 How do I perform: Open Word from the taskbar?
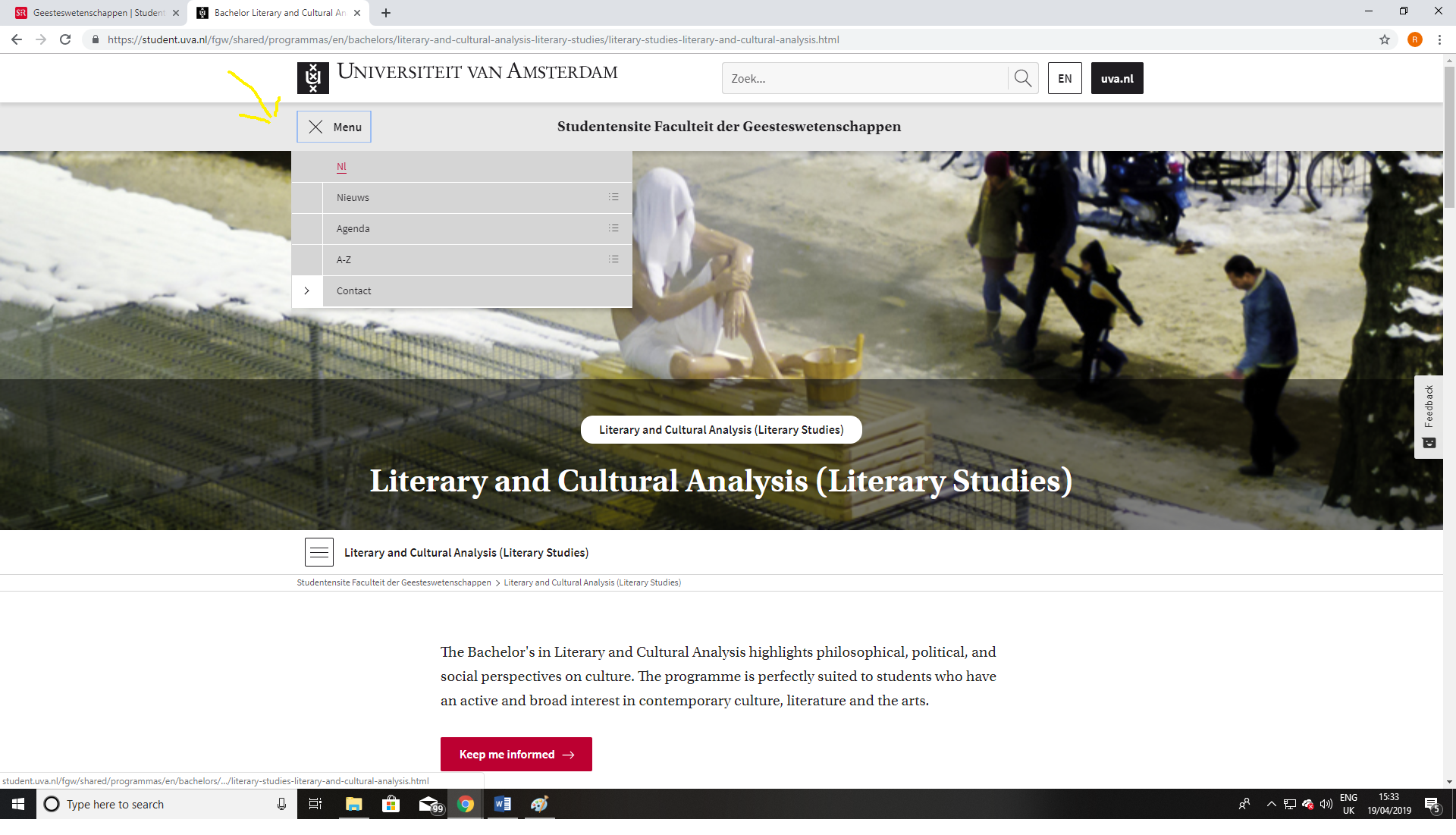point(503,804)
